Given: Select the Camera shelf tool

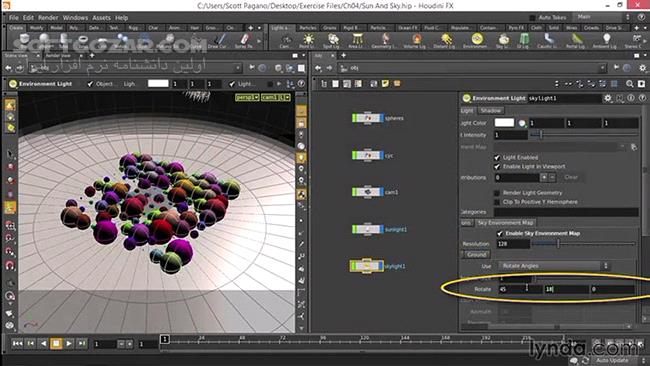Looking at the screenshot, I should (285, 41).
